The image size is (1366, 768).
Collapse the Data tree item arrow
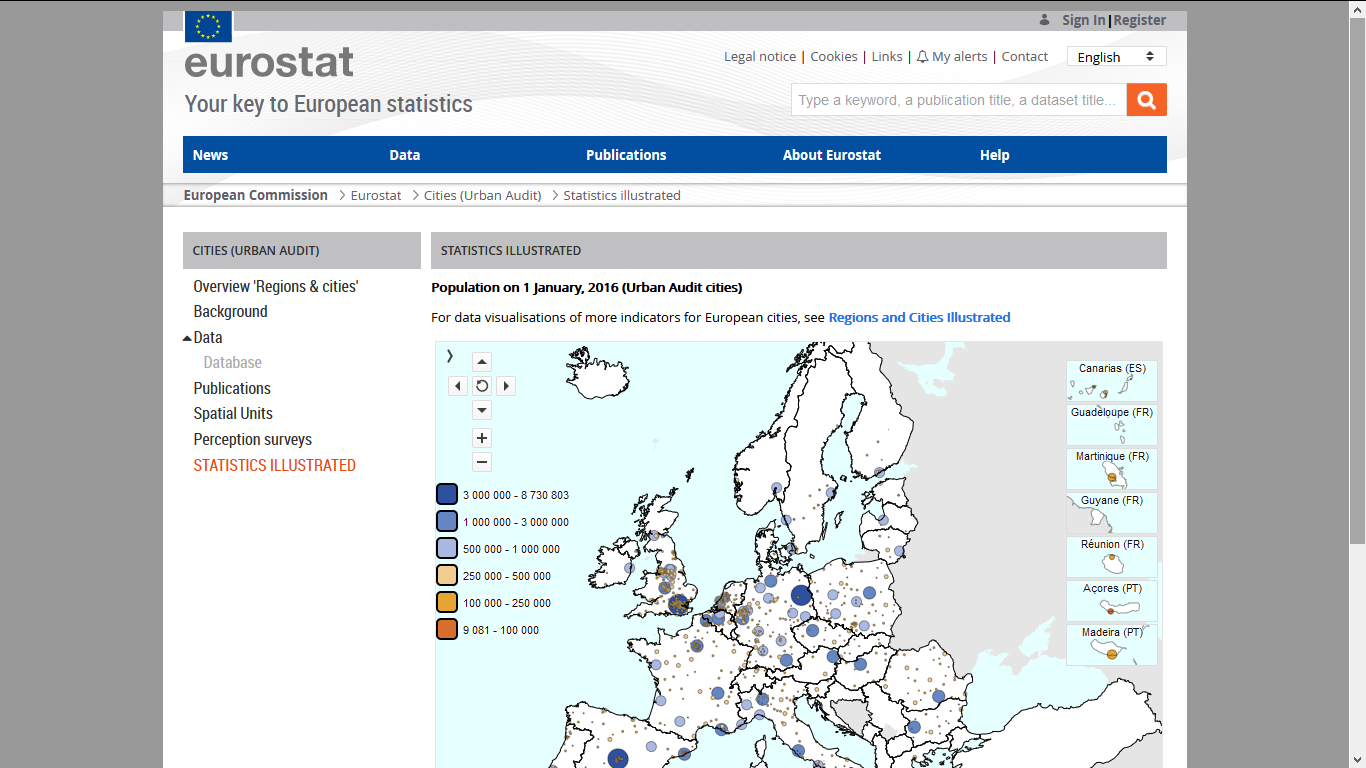coord(187,338)
